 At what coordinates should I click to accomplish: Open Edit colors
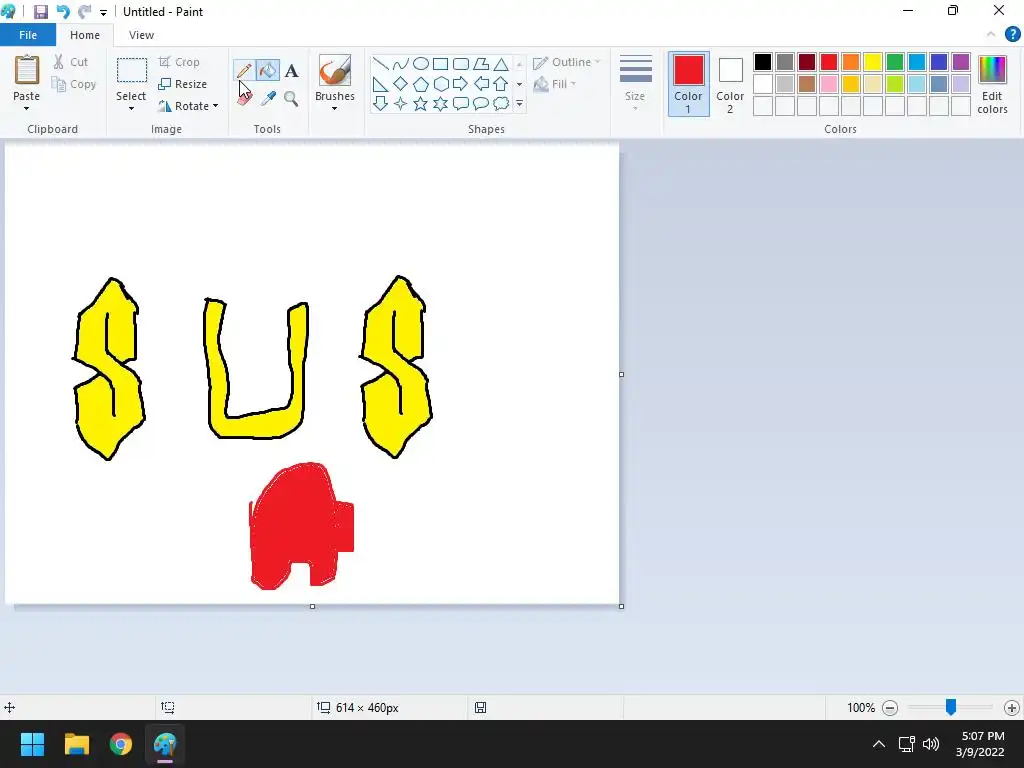(992, 85)
